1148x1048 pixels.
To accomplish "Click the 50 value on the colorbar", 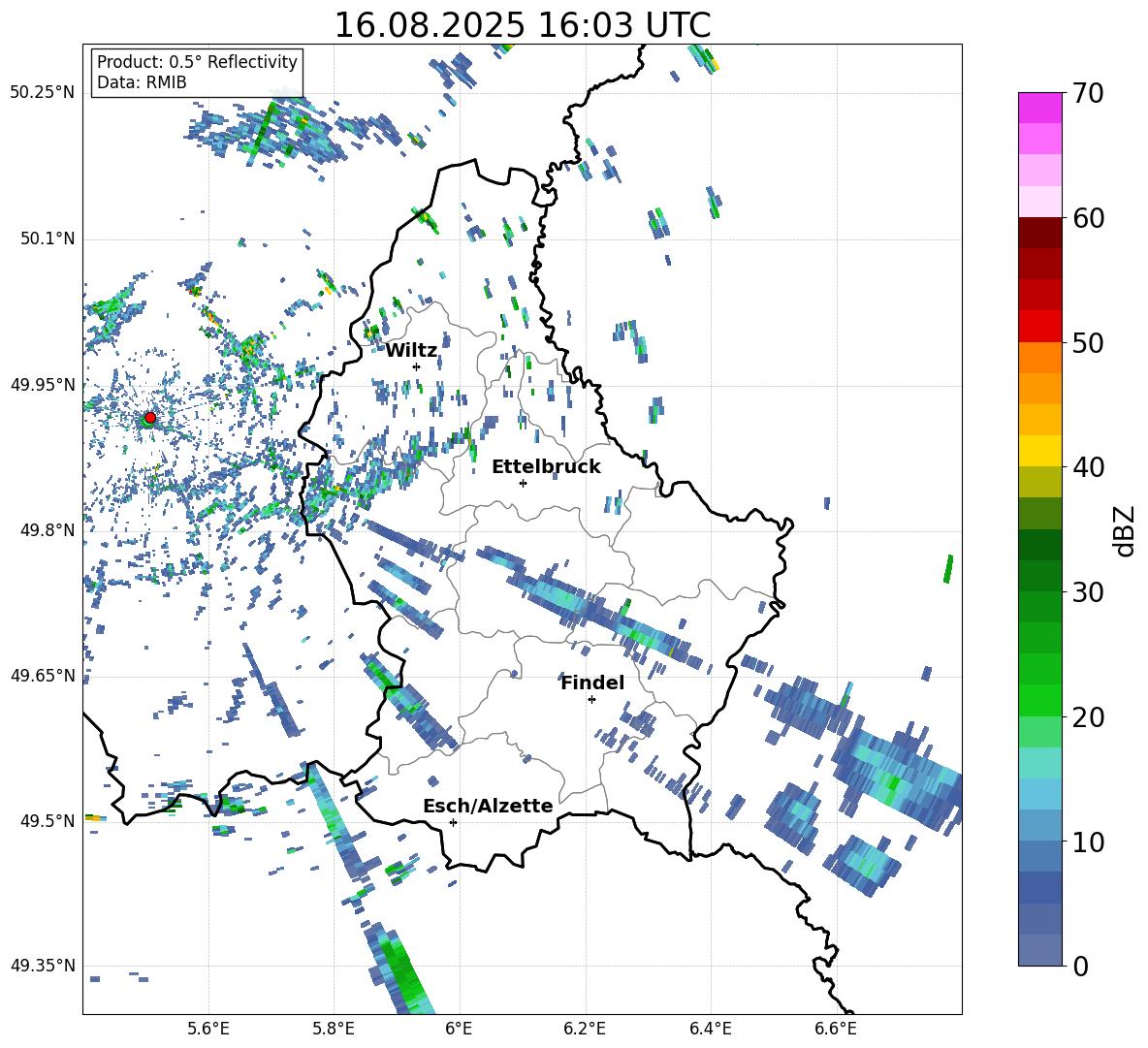I will point(1088,343).
